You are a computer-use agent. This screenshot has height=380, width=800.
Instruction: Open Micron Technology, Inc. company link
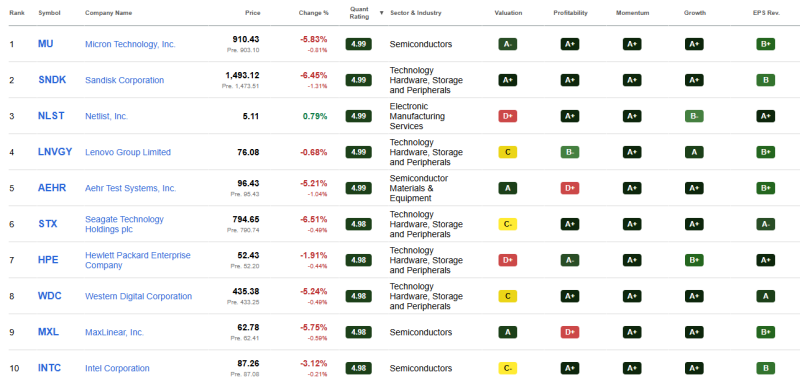[x=130, y=44]
